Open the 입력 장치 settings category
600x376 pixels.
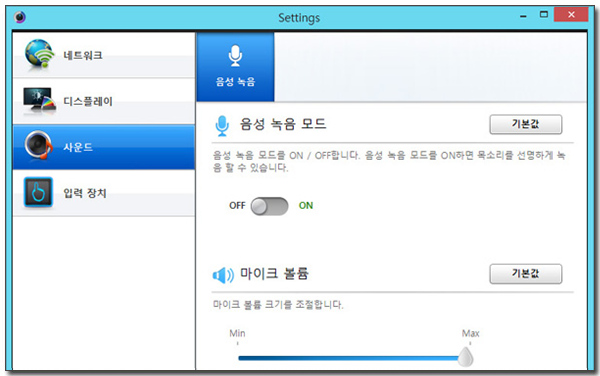(x=104, y=193)
